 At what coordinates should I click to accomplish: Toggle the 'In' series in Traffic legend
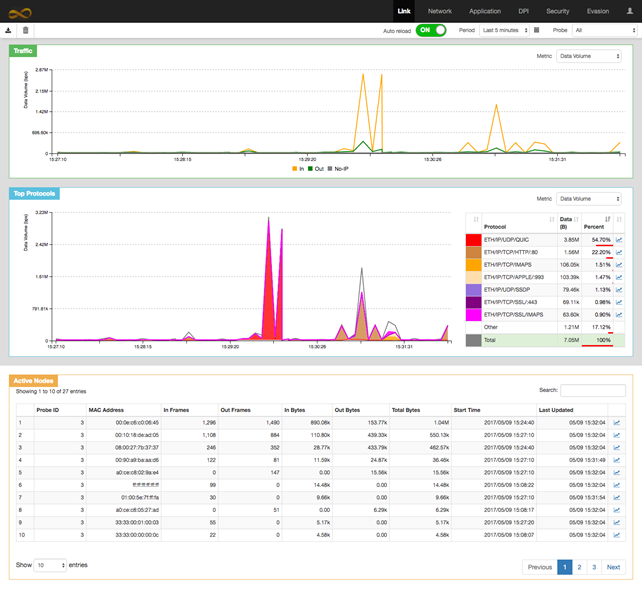(x=297, y=169)
